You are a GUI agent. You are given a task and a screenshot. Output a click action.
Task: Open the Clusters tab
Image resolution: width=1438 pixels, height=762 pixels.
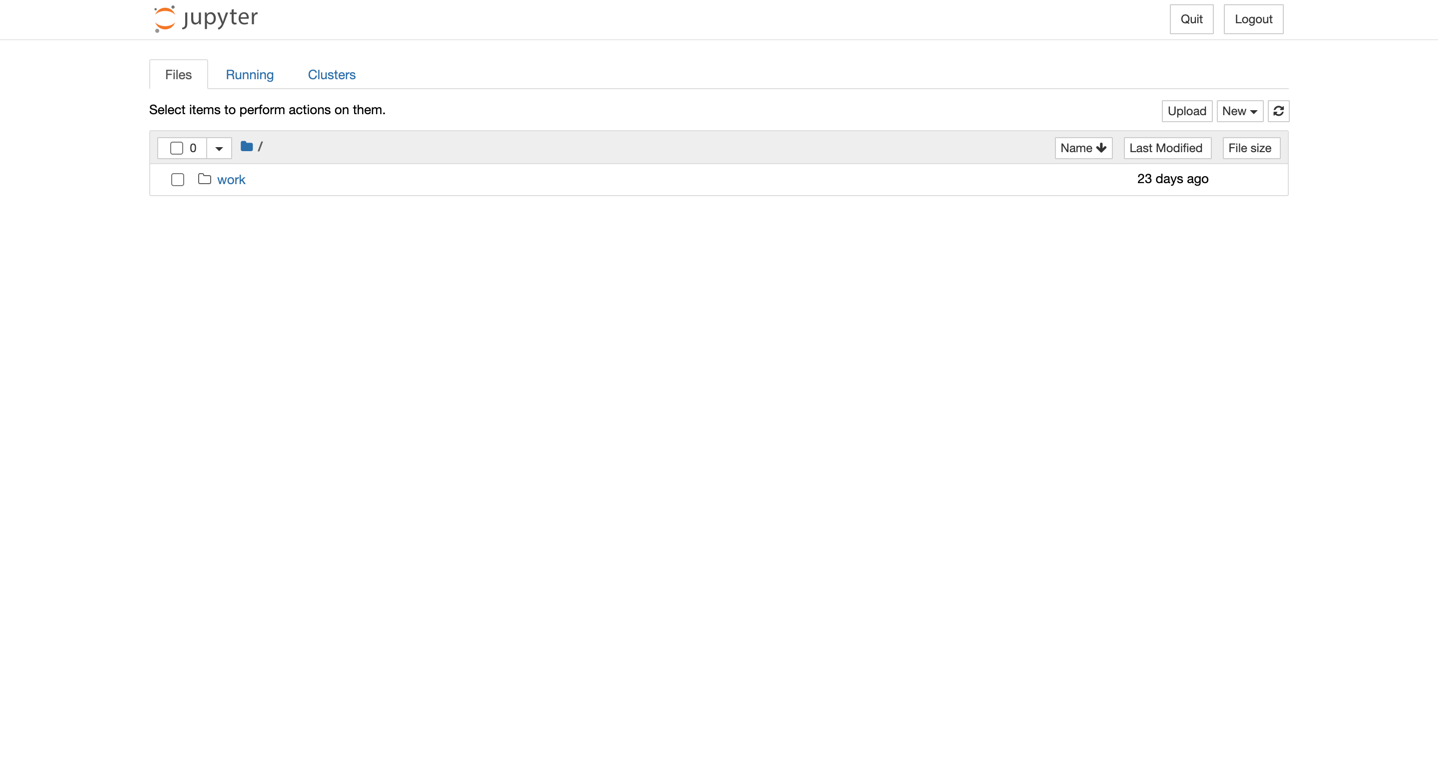tap(332, 74)
